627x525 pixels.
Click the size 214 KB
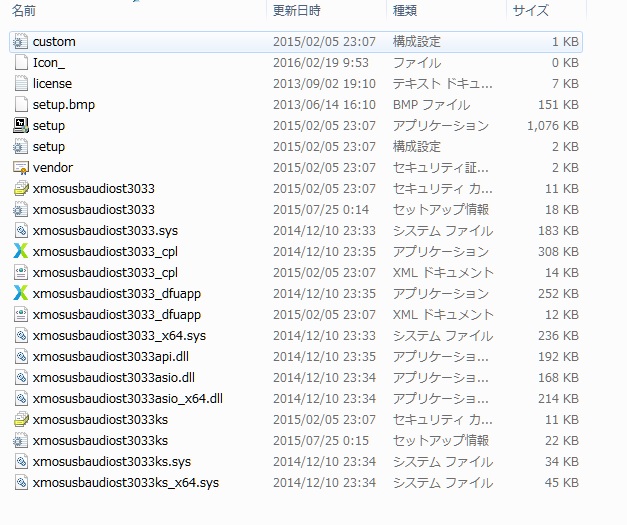[559, 399]
